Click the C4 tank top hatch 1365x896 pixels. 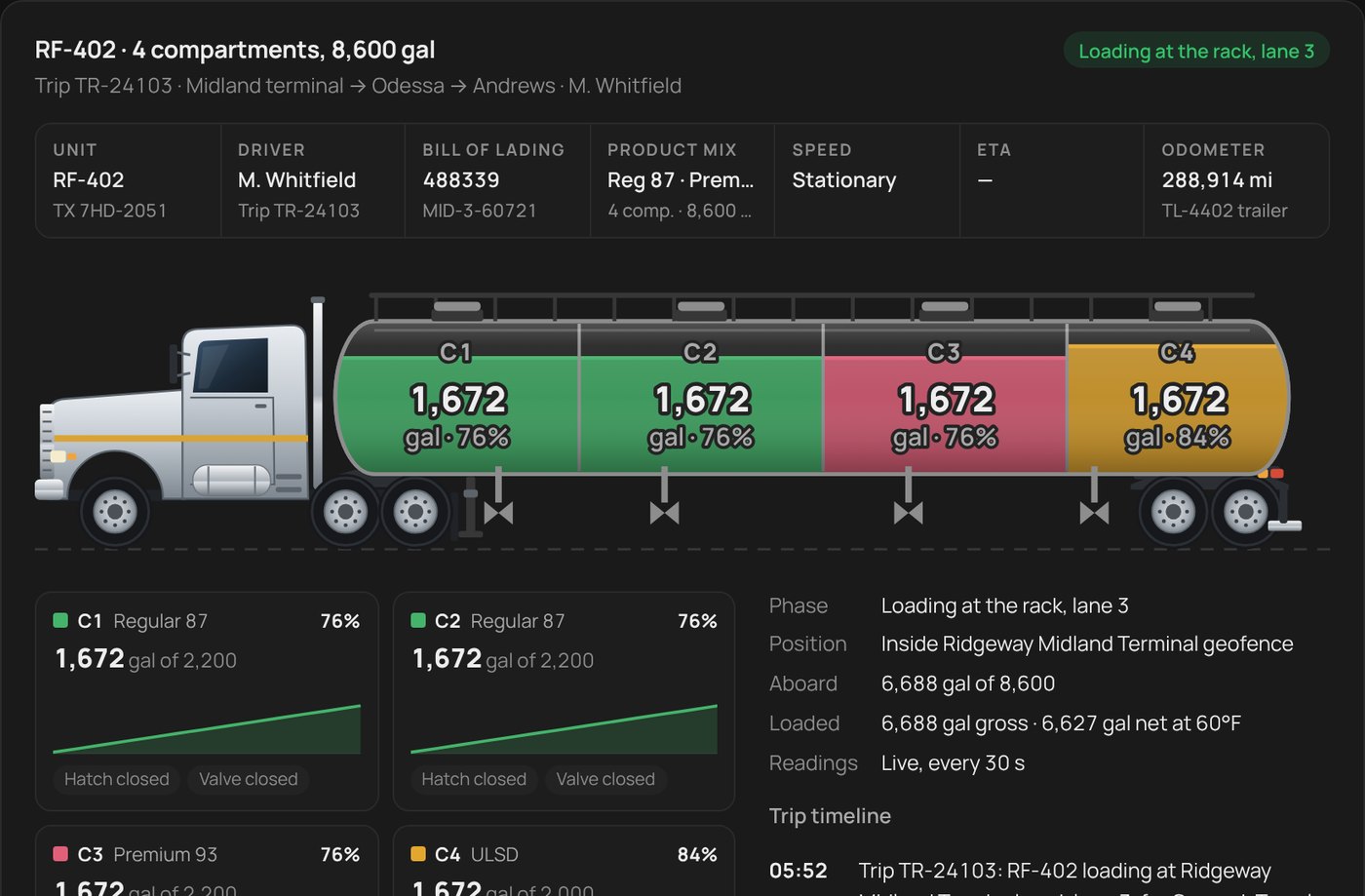(1178, 308)
